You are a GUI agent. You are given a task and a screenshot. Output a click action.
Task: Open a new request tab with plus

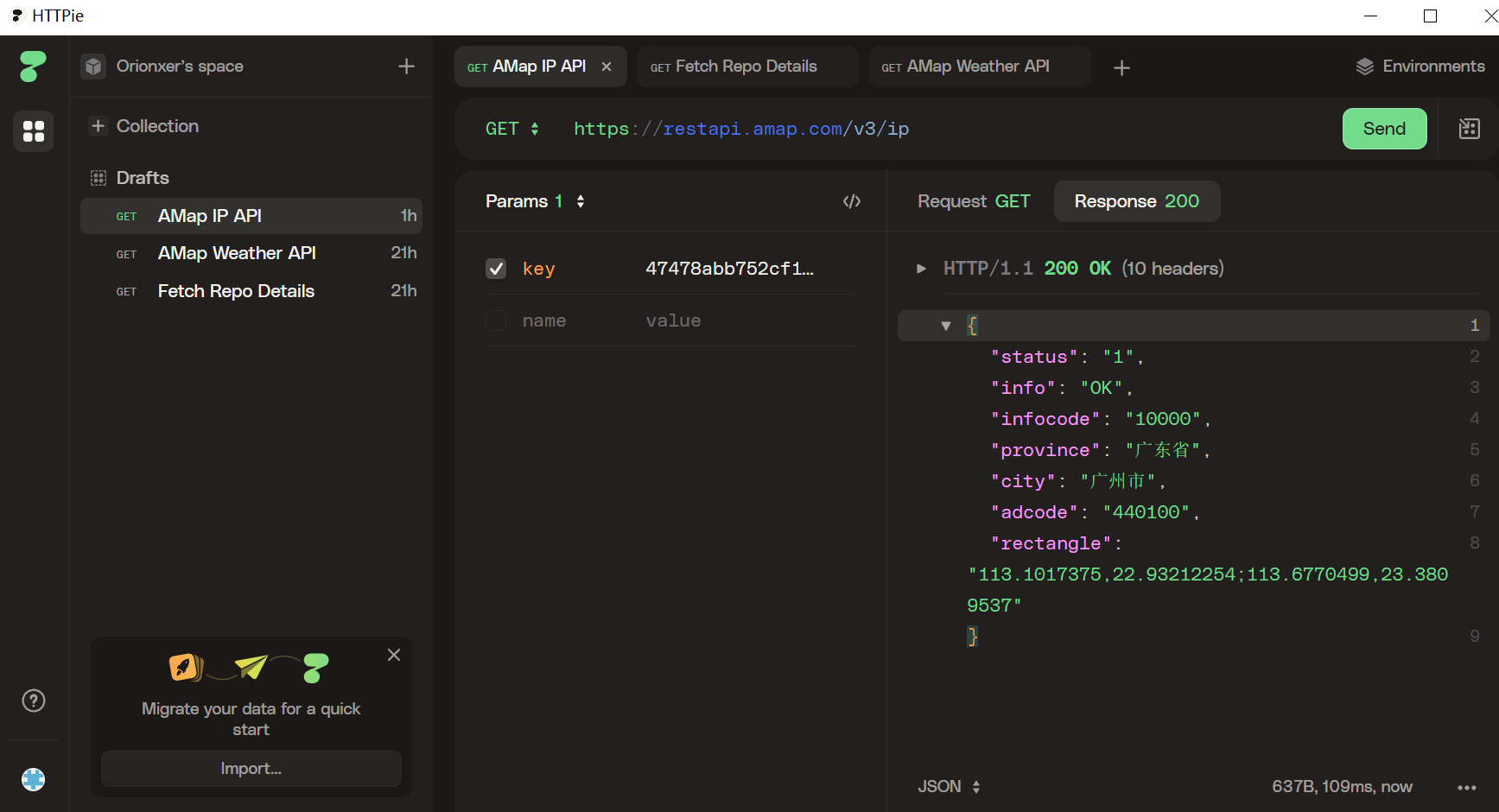[x=1121, y=67]
